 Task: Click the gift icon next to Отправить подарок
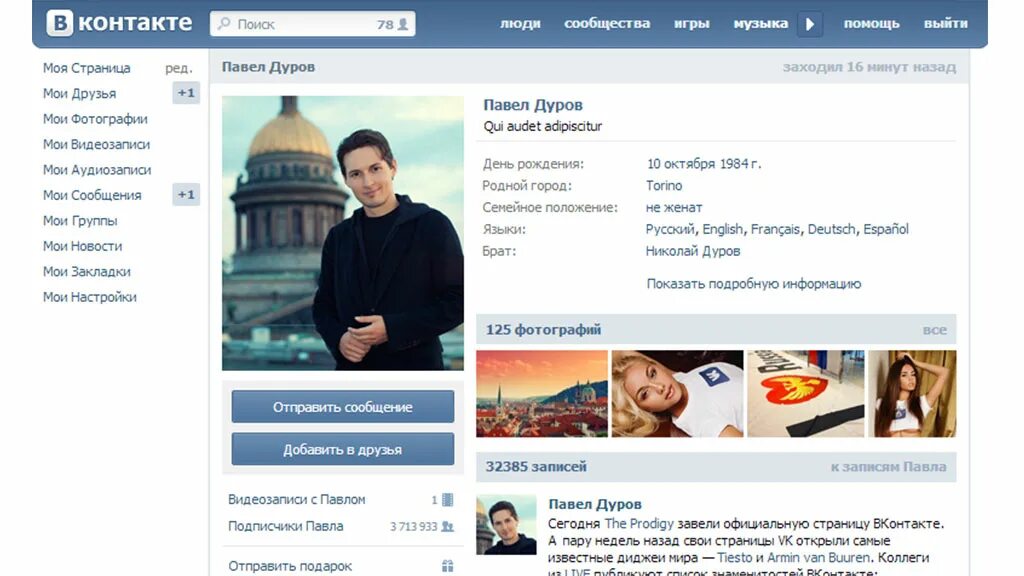447,566
